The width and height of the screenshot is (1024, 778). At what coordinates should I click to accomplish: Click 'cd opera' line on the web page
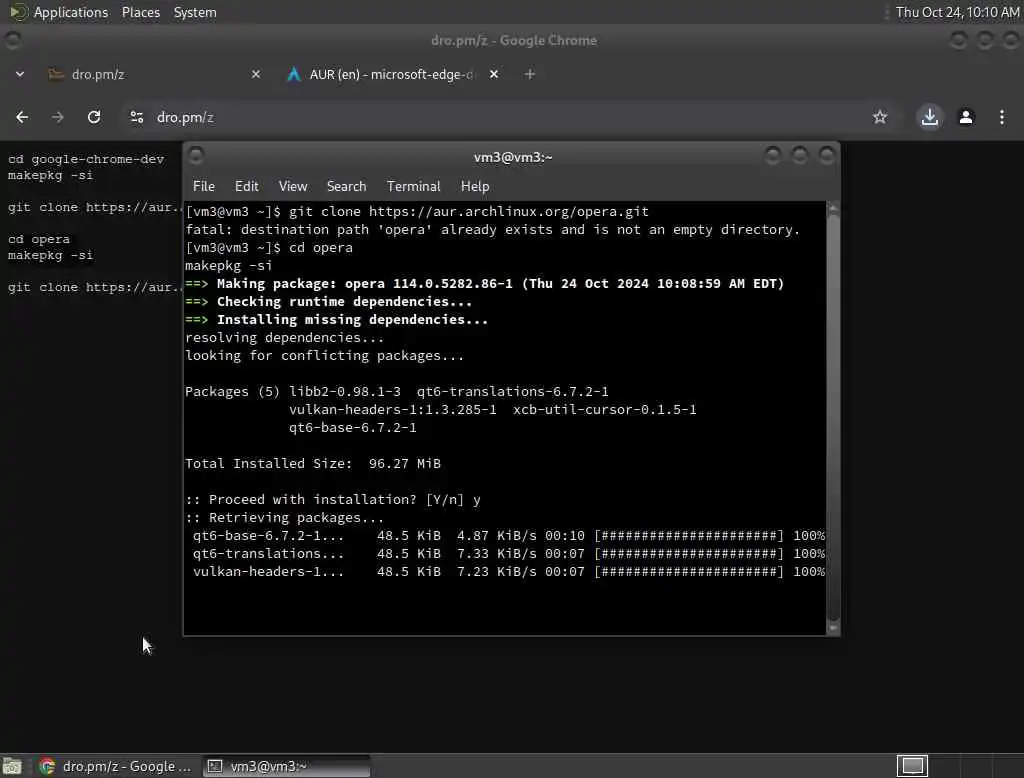39,239
